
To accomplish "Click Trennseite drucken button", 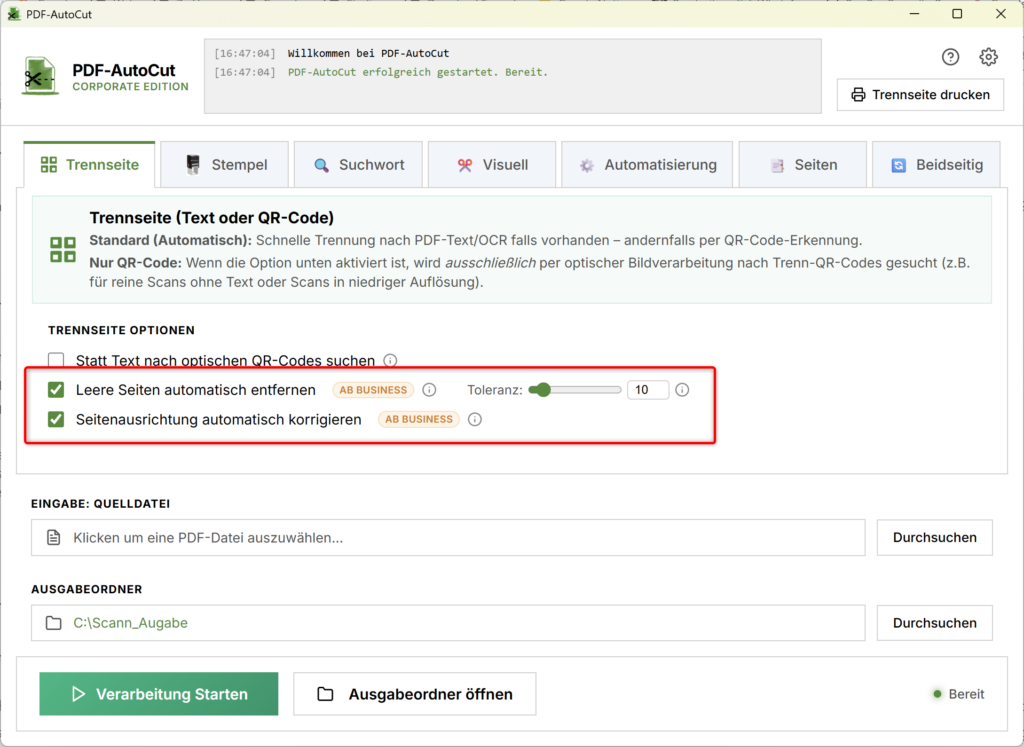I will pyautogui.click(x=920, y=95).
